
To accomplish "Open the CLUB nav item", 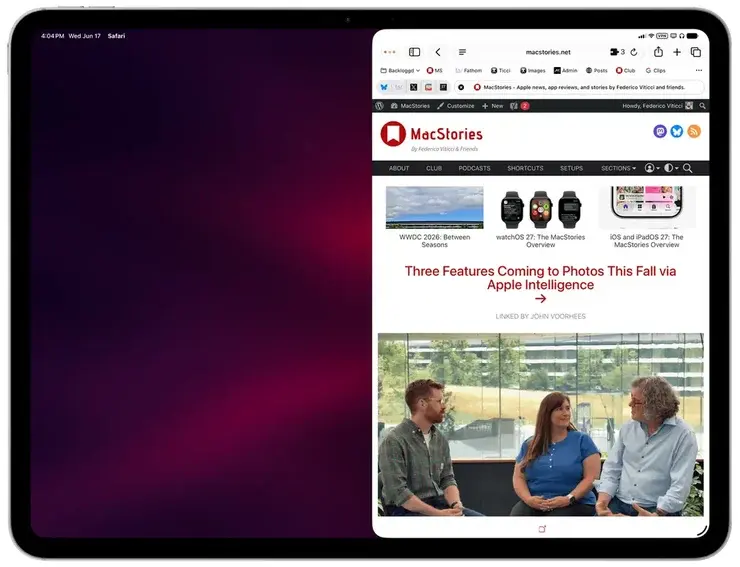I will point(434,168).
